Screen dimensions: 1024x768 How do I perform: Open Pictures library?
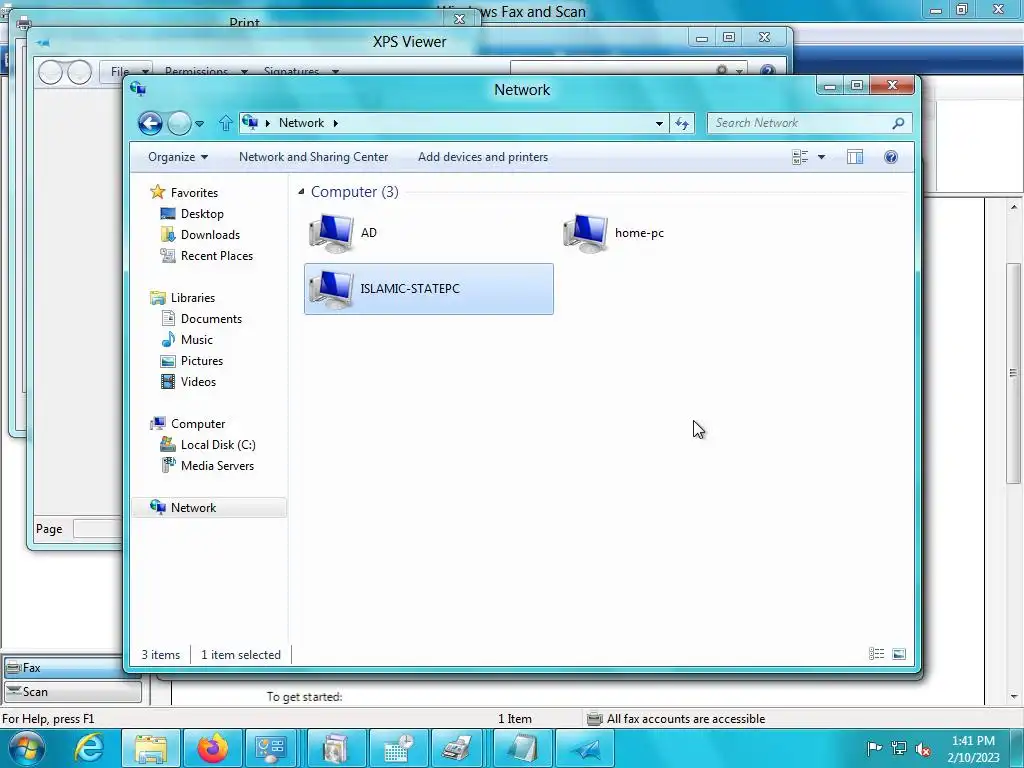[202, 360]
